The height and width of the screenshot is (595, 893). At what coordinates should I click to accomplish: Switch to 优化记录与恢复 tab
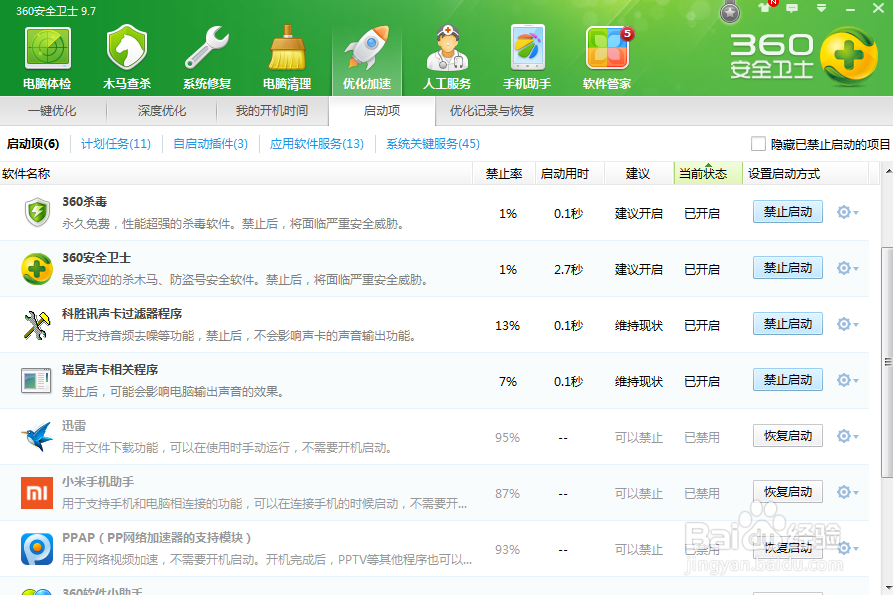tap(491, 111)
